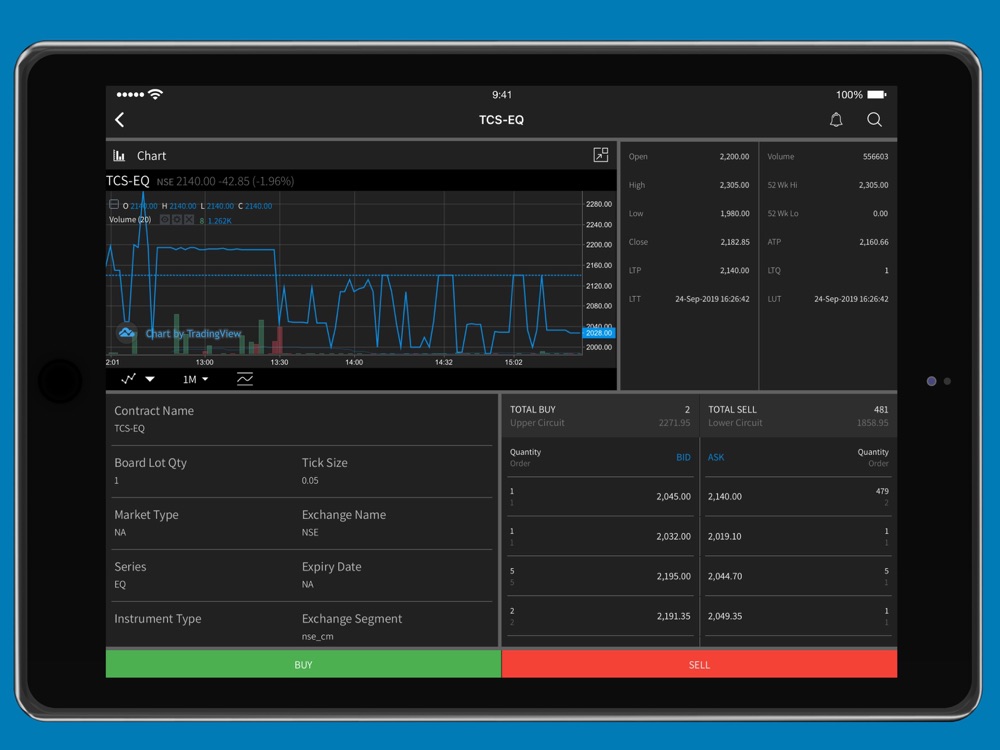Select the Low value 1,980.00
Viewport: 1000px width, 750px height.
(x=735, y=214)
